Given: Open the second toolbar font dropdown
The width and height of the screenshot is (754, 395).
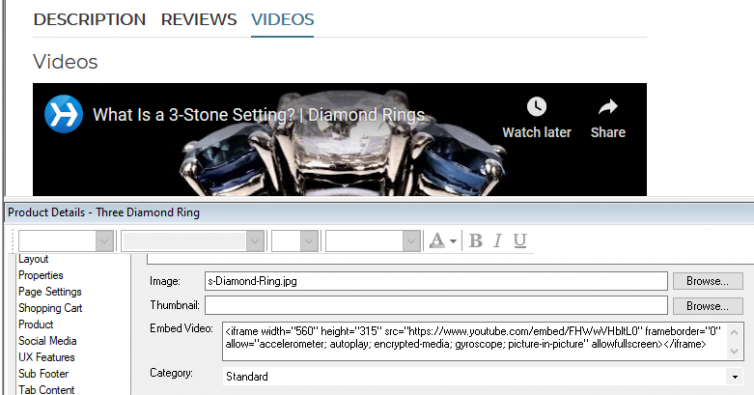Looking at the screenshot, I should tap(192, 241).
